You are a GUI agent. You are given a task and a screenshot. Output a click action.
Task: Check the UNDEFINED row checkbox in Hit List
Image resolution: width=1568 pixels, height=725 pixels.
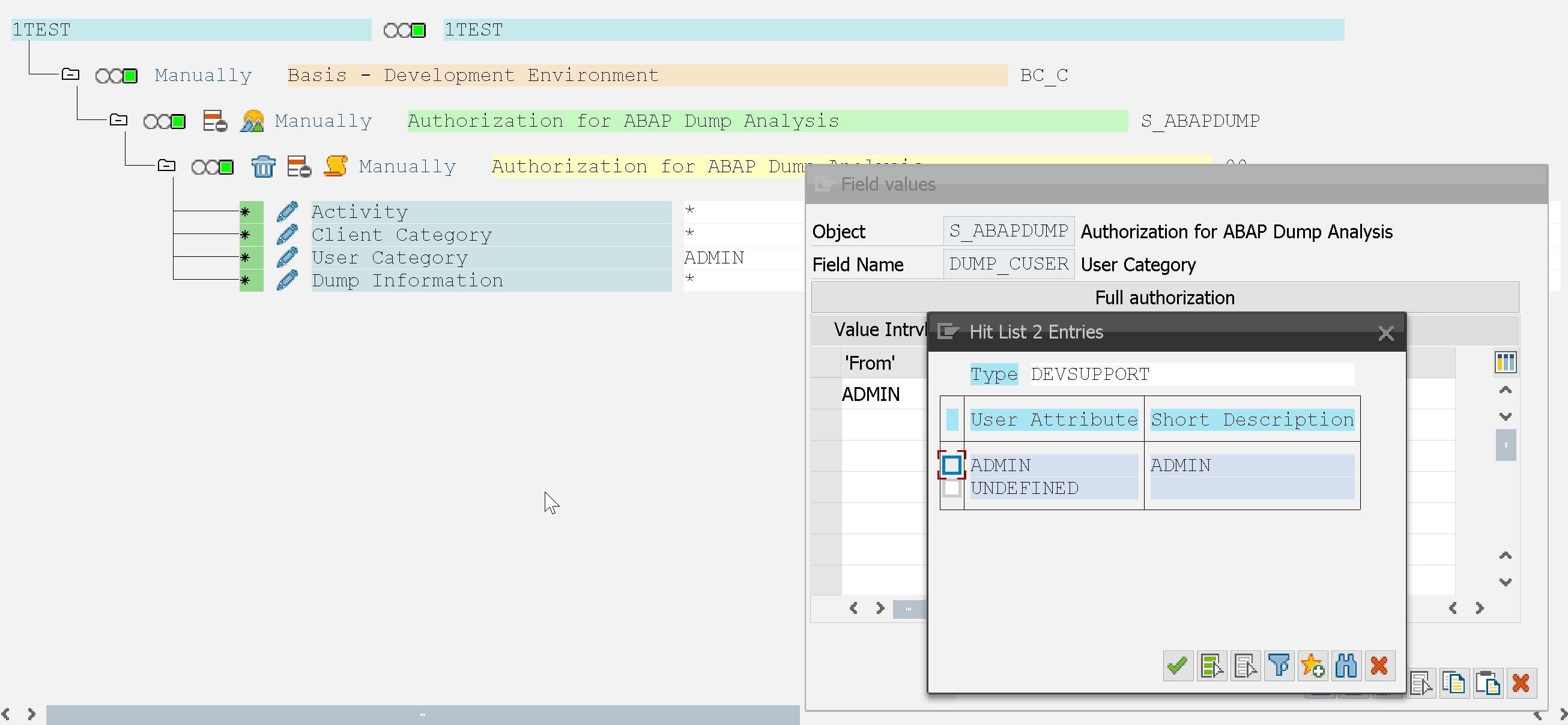pos(951,488)
